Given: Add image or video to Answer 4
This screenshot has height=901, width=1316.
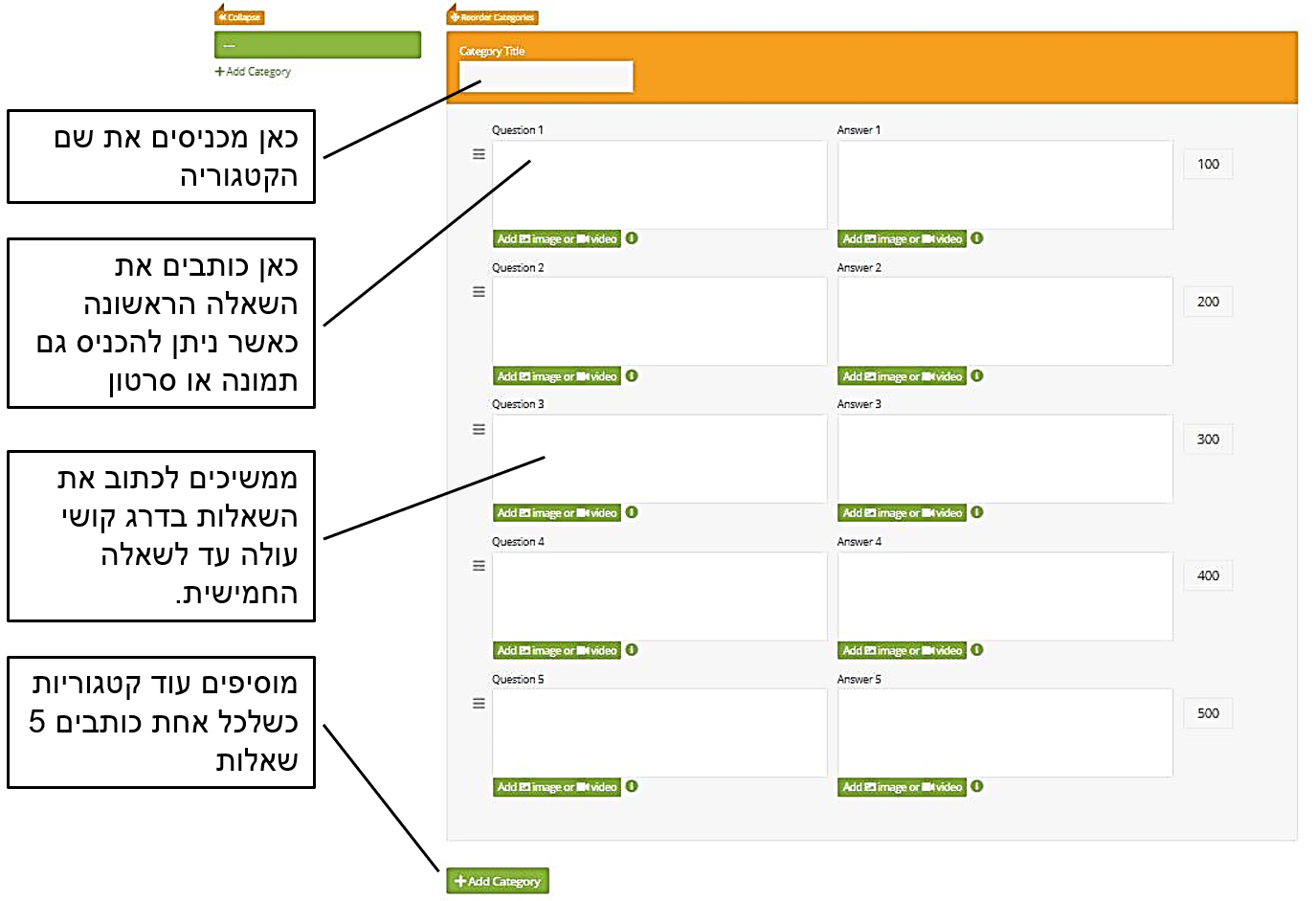Looking at the screenshot, I should (x=902, y=650).
